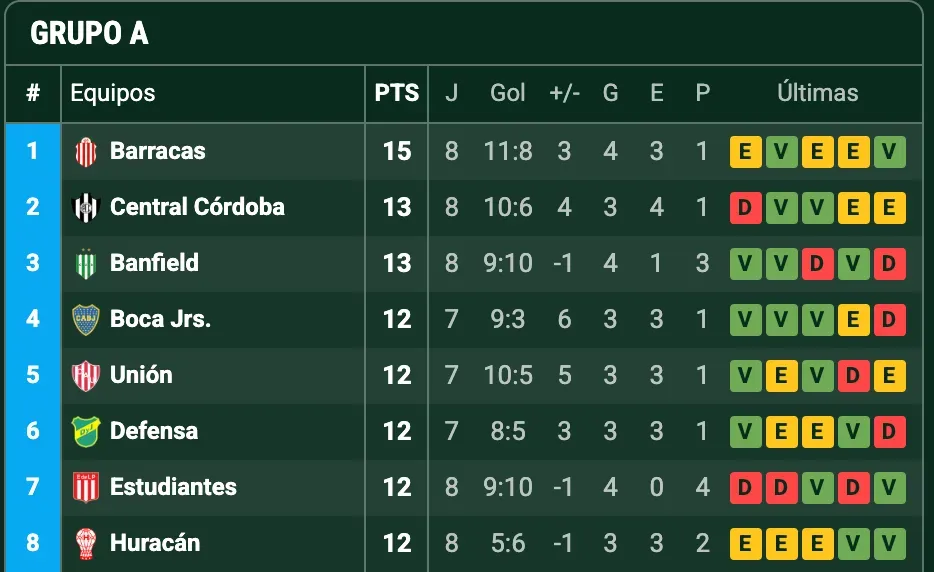Click the Boca Jrs. club badge
This screenshot has width=934, height=572.
tap(86, 320)
